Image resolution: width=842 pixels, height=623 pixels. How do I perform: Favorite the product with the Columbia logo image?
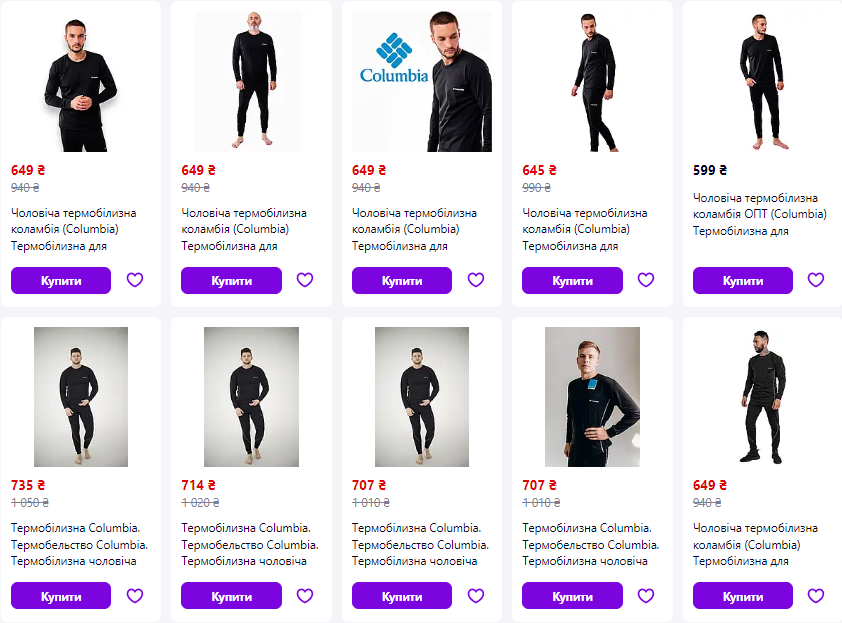point(476,280)
